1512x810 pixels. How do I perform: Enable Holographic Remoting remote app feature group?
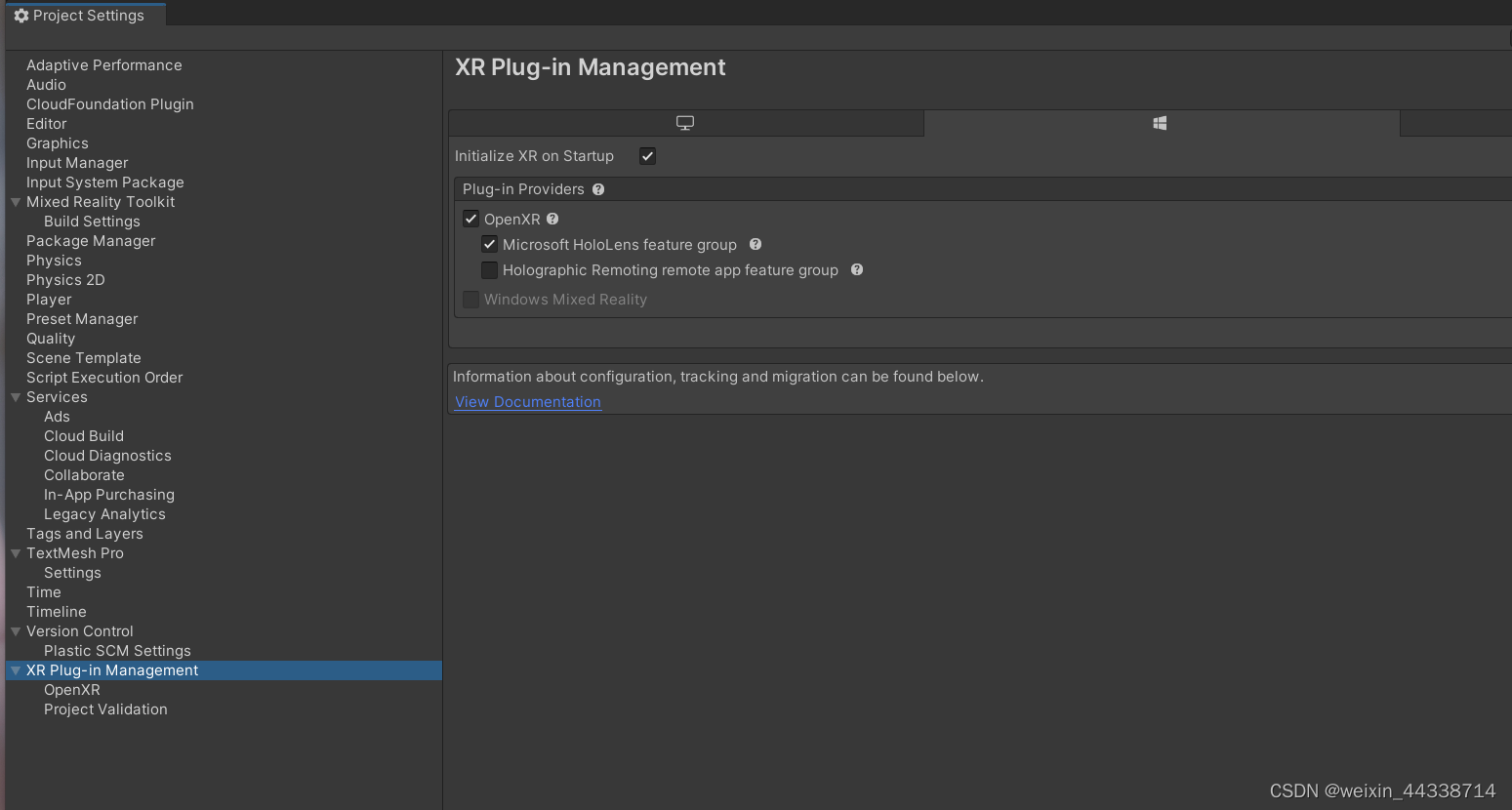click(x=490, y=269)
